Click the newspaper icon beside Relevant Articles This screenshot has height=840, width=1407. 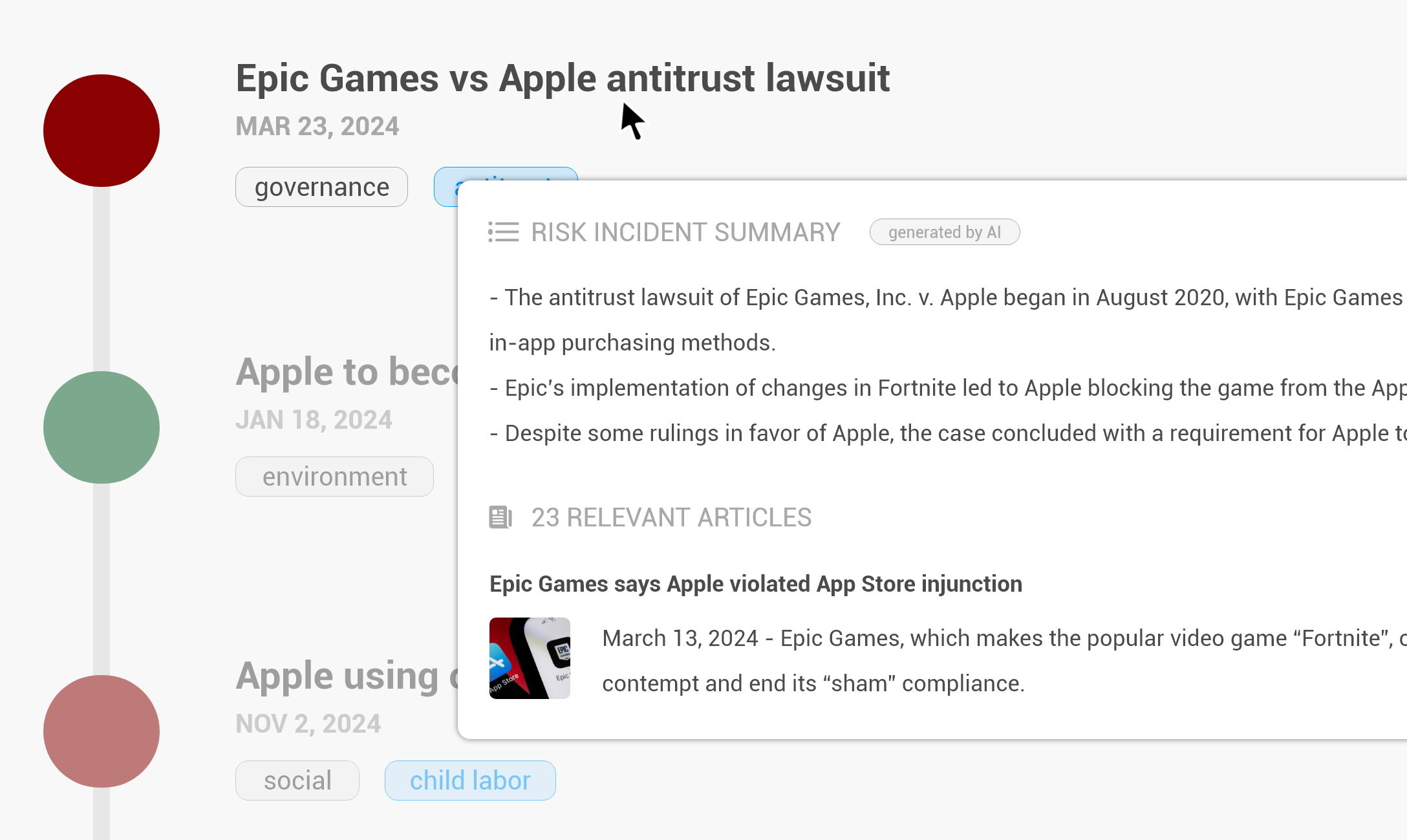click(500, 517)
